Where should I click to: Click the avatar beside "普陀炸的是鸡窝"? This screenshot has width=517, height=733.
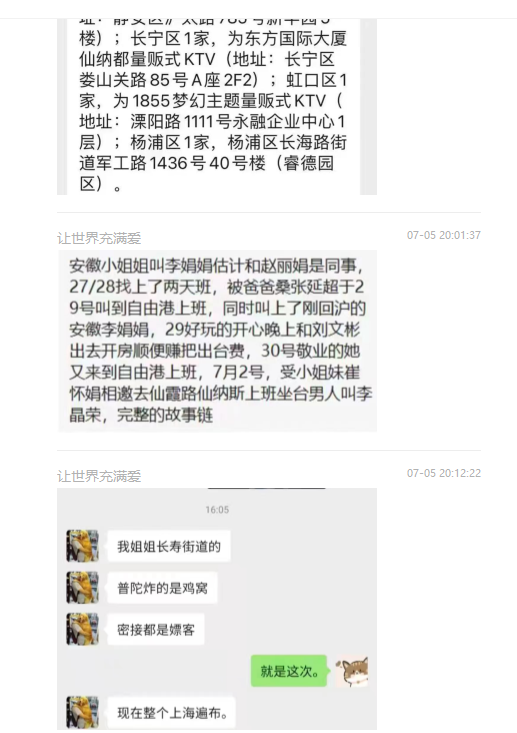82,587
